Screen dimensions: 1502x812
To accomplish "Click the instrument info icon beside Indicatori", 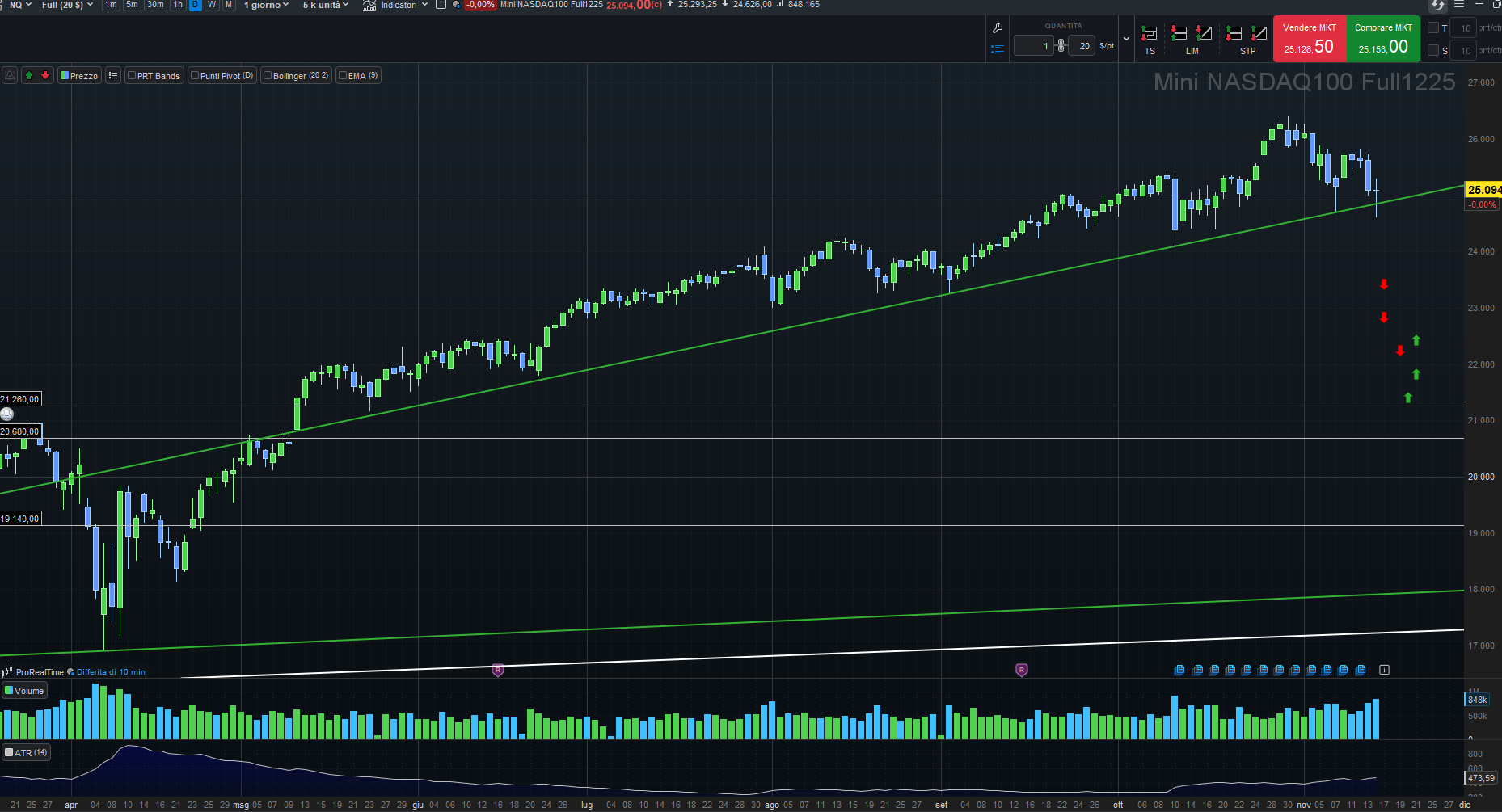I will pyautogui.click(x=441, y=5).
